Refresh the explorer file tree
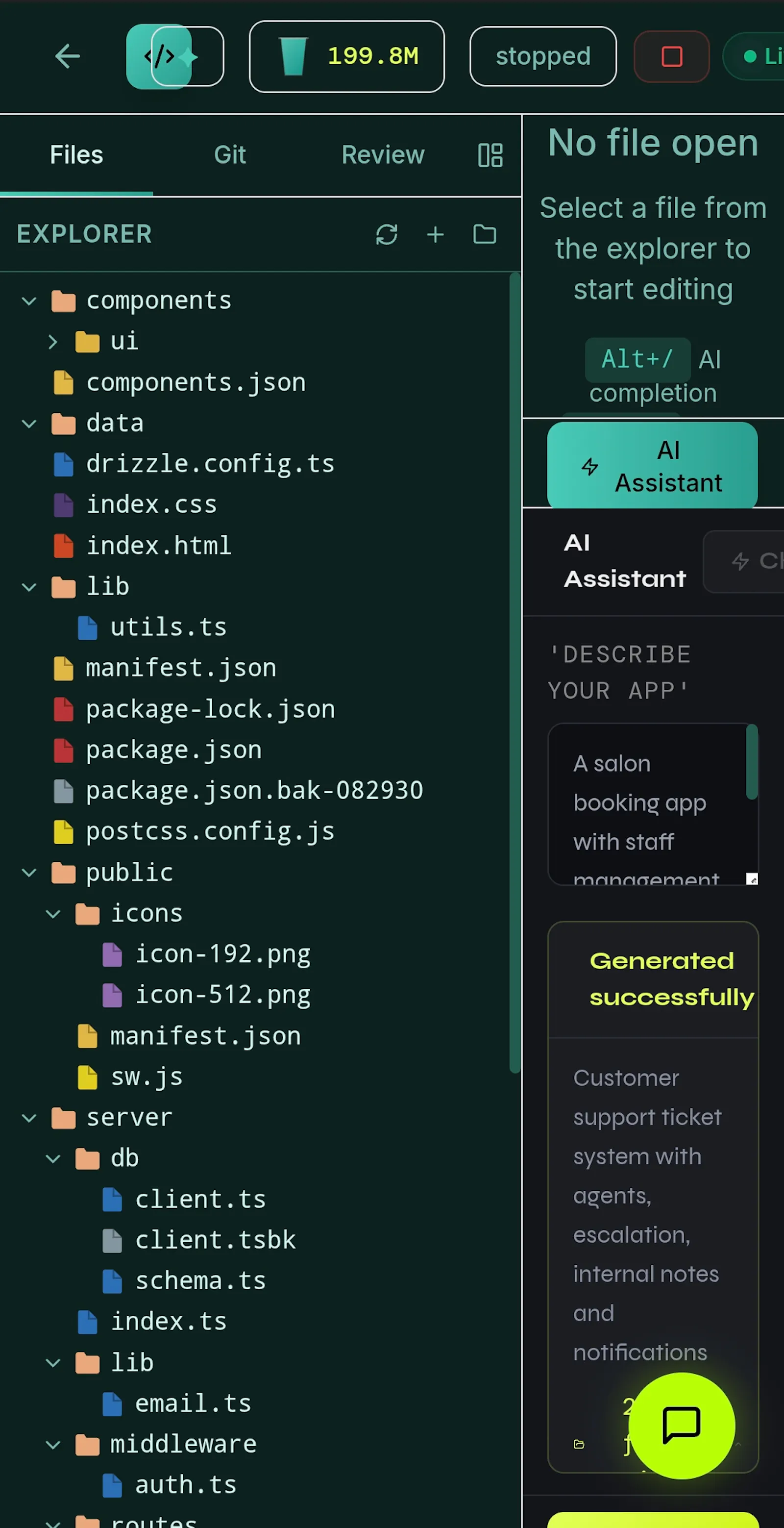784x1528 pixels. click(387, 234)
